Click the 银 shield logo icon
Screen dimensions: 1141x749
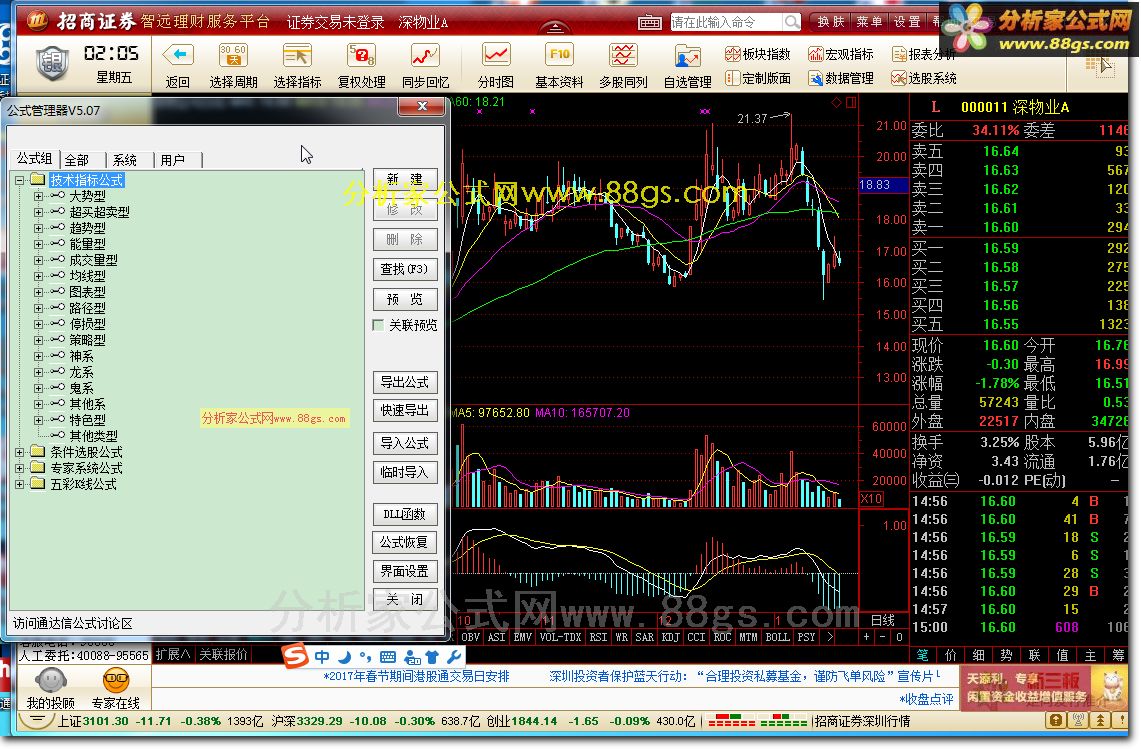pos(52,63)
